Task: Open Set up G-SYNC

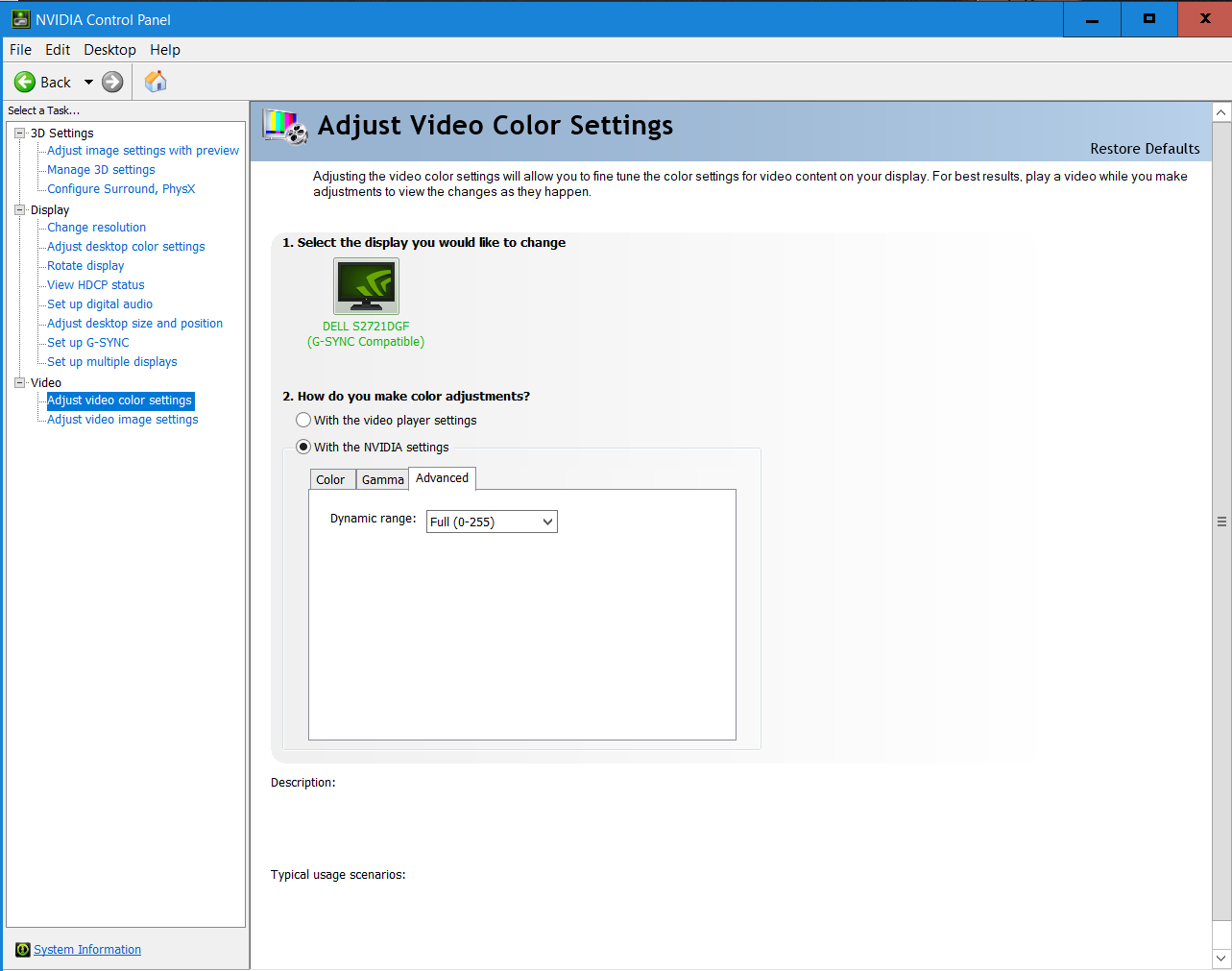Action: (87, 343)
